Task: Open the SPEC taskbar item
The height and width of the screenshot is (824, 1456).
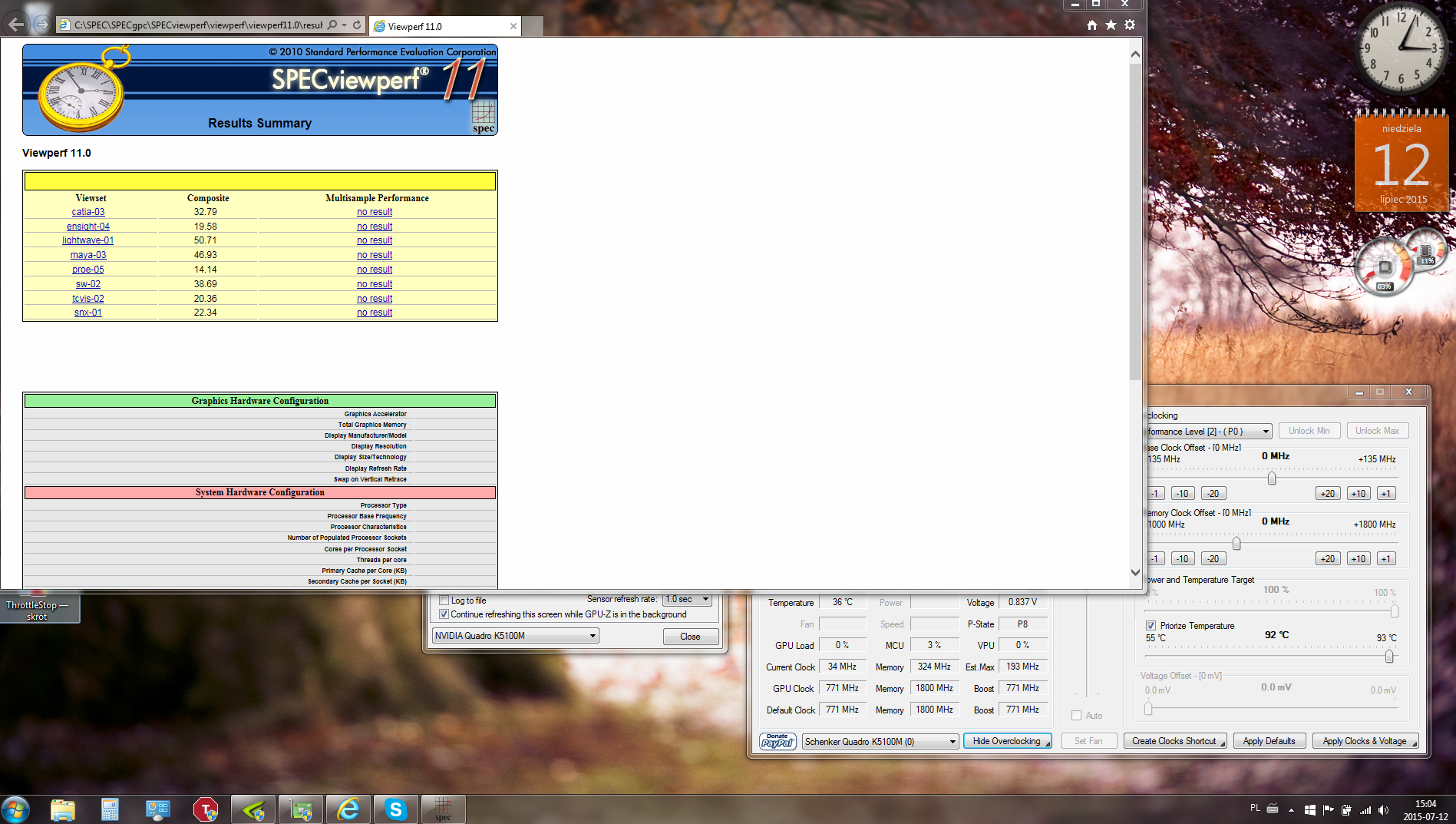Action: [x=444, y=809]
